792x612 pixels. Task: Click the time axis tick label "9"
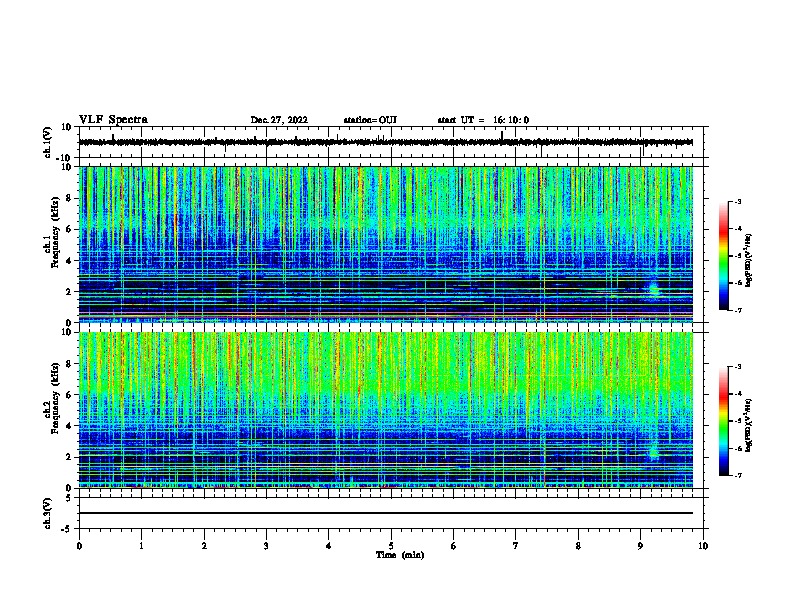pyautogui.click(x=640, y=546)
